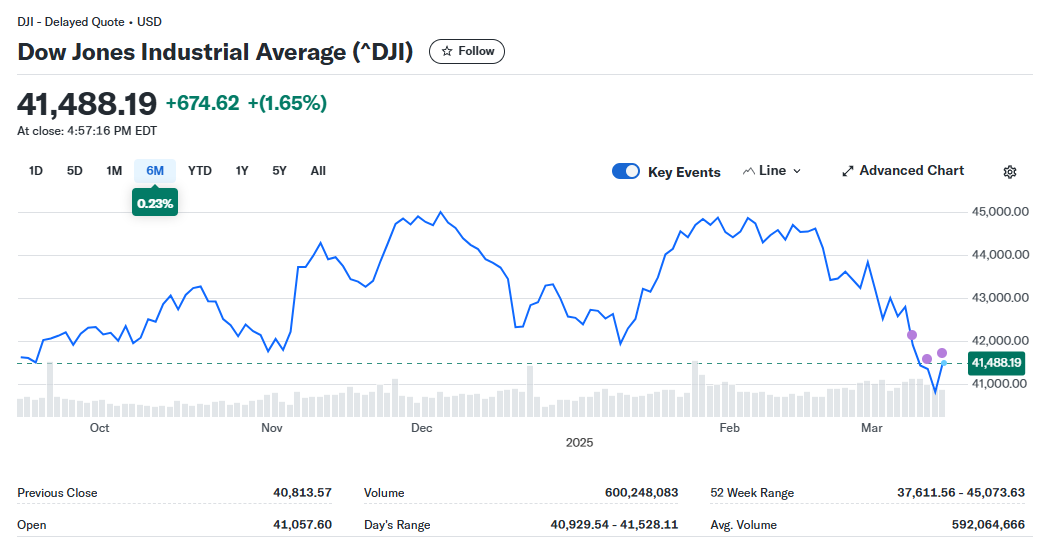Click the 44,000.00 y-axis label
This screenshot has height=544, width=1041.
pyautogui.click(x=1001, y=254)
